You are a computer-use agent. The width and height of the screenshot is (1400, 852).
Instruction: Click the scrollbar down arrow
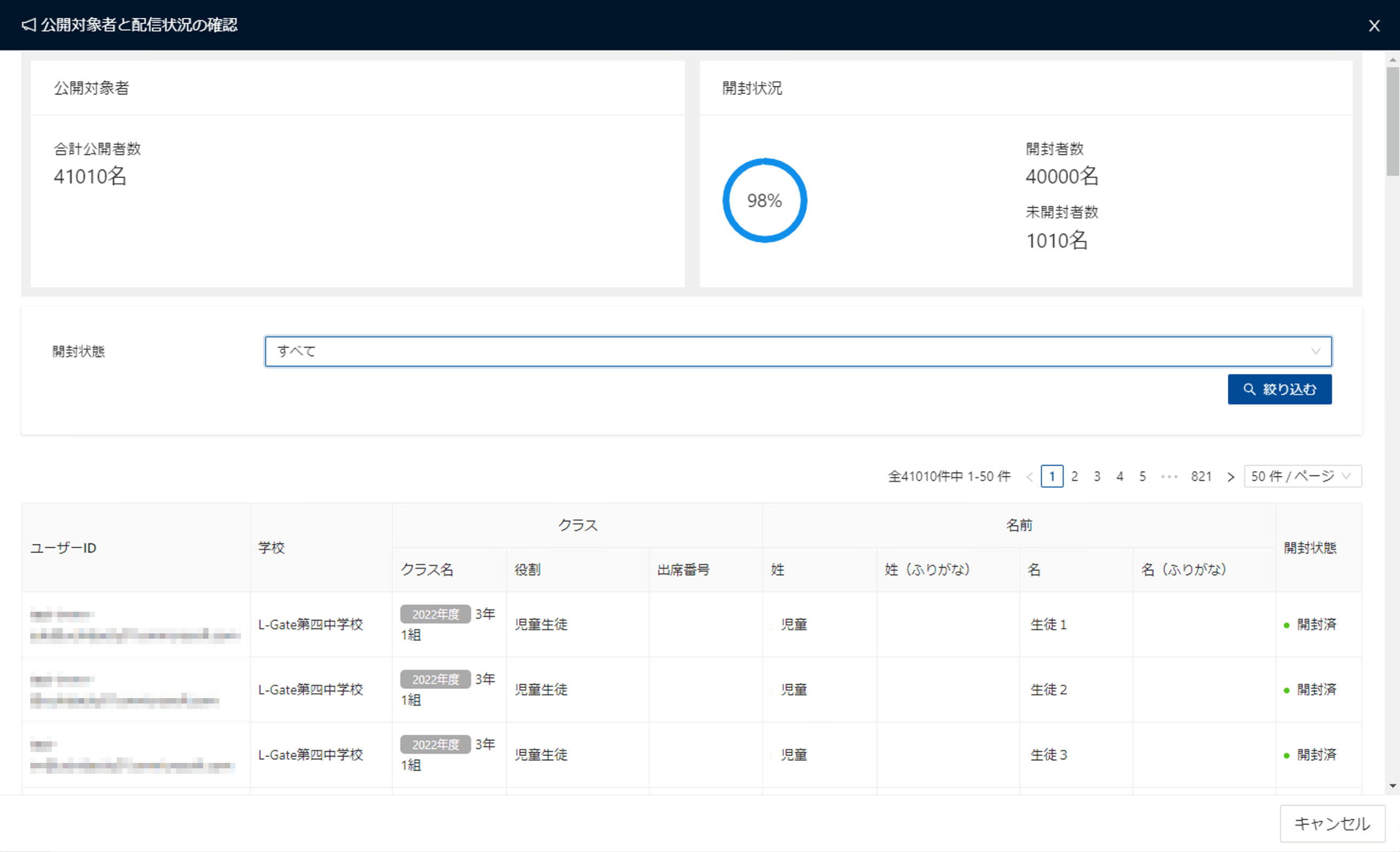click(1392, 786)
